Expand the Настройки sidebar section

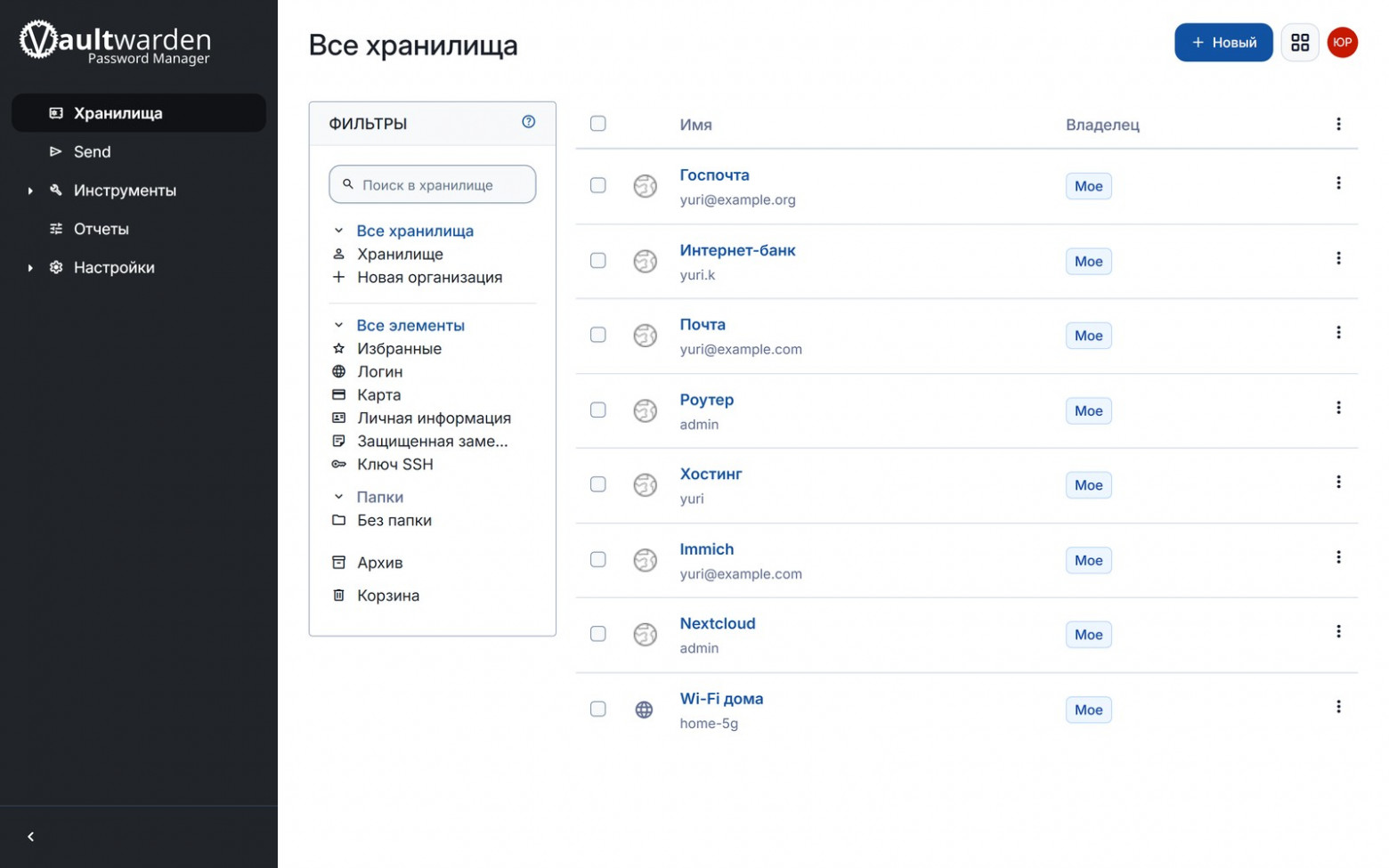(30, 268)
